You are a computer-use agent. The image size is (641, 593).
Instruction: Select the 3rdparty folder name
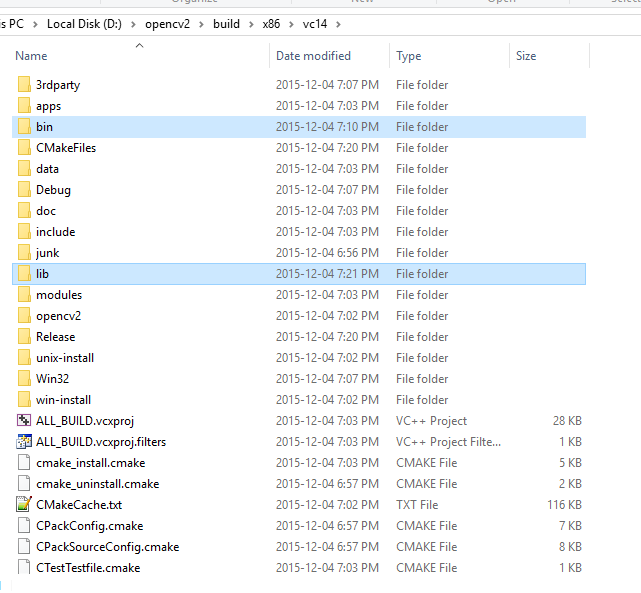pos(58,85)
